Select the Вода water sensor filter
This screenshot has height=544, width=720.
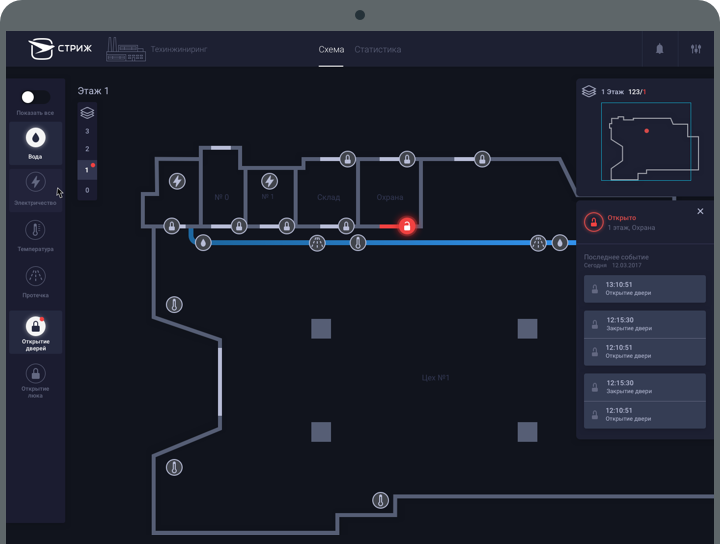pyautogui.click(x=36, y=141)
